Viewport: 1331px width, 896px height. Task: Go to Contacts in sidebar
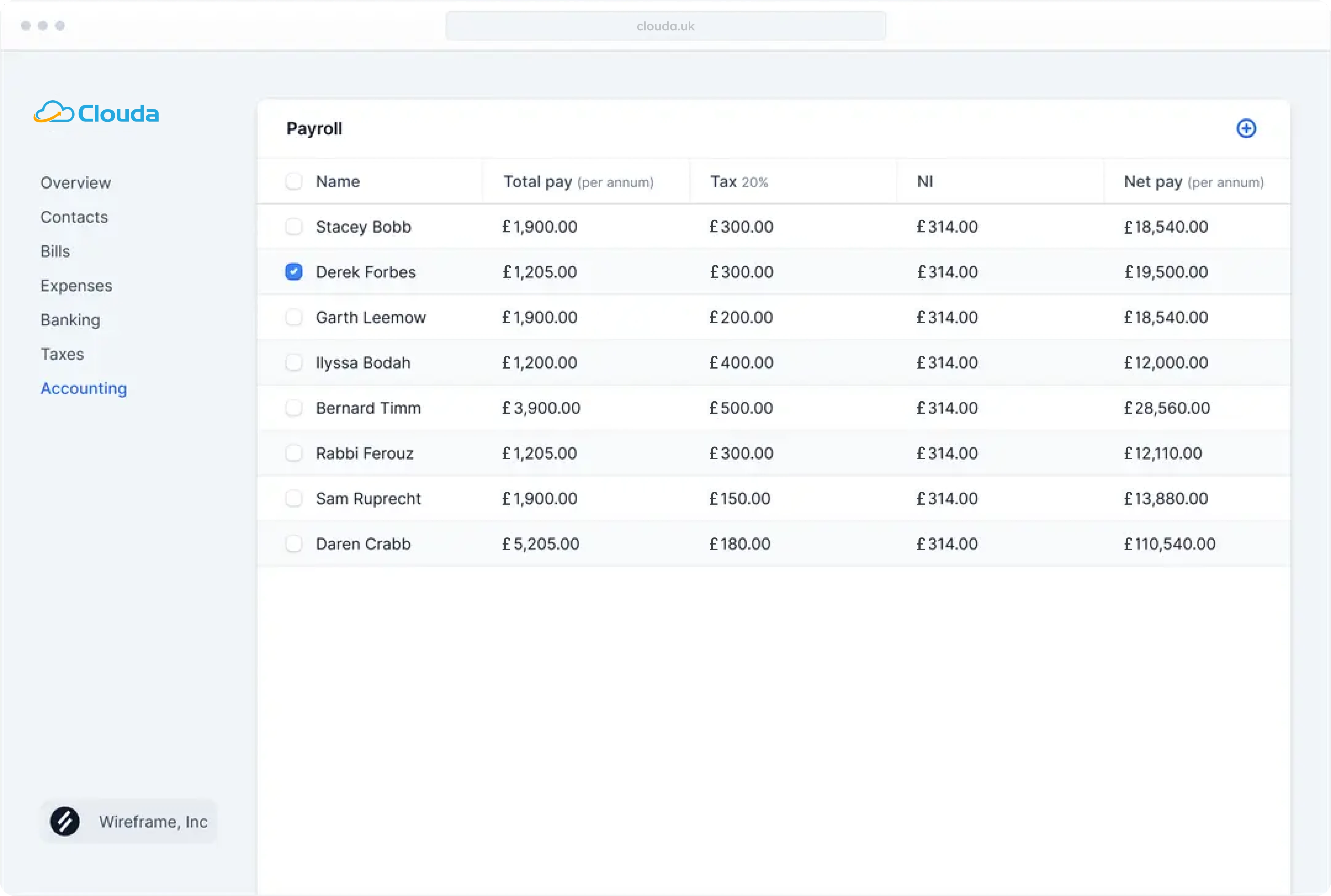(74, 216)
